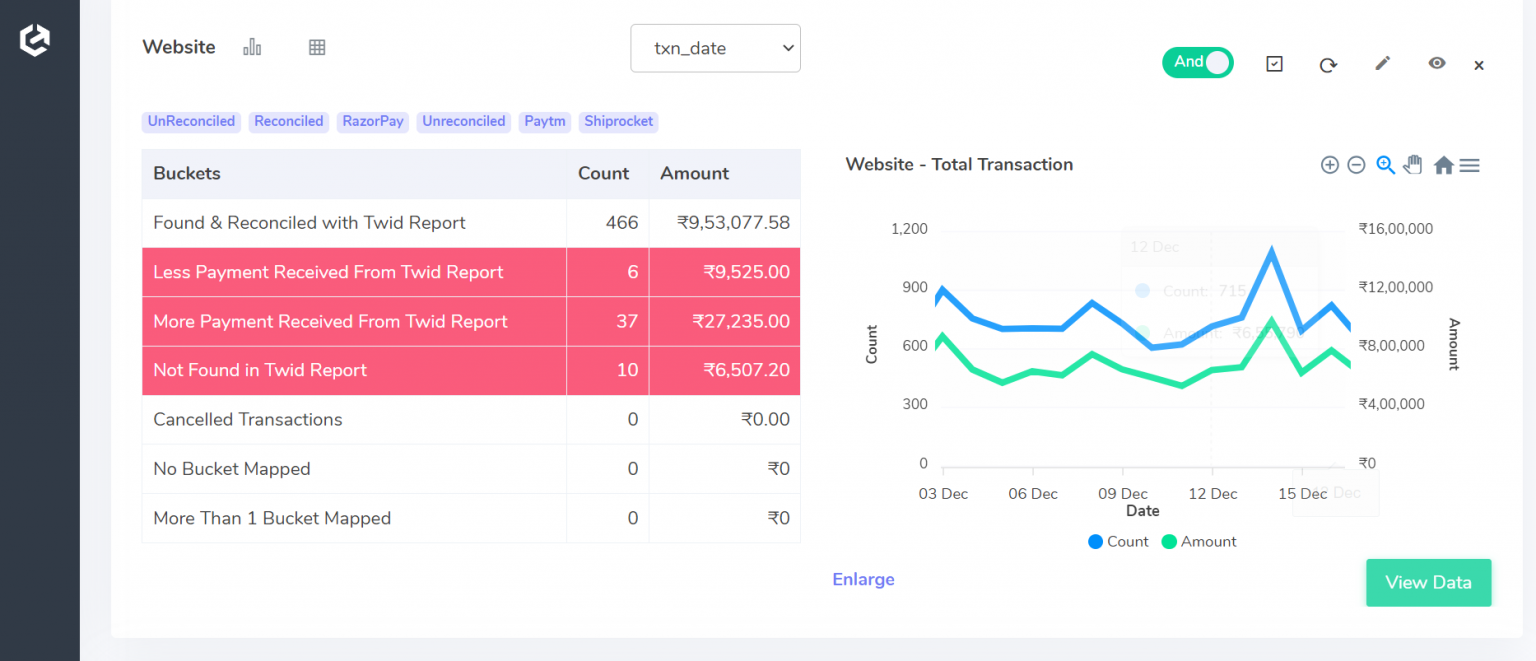Select the Shiprocket filter chip
Screen dimensions: 1536x661
point(618,121)
